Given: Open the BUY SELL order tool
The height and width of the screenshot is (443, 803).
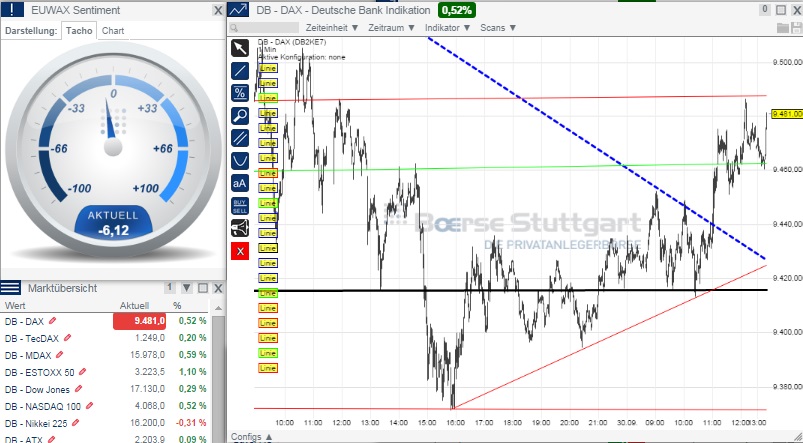Looking at the screenshot, I should [x=240, y=206].
